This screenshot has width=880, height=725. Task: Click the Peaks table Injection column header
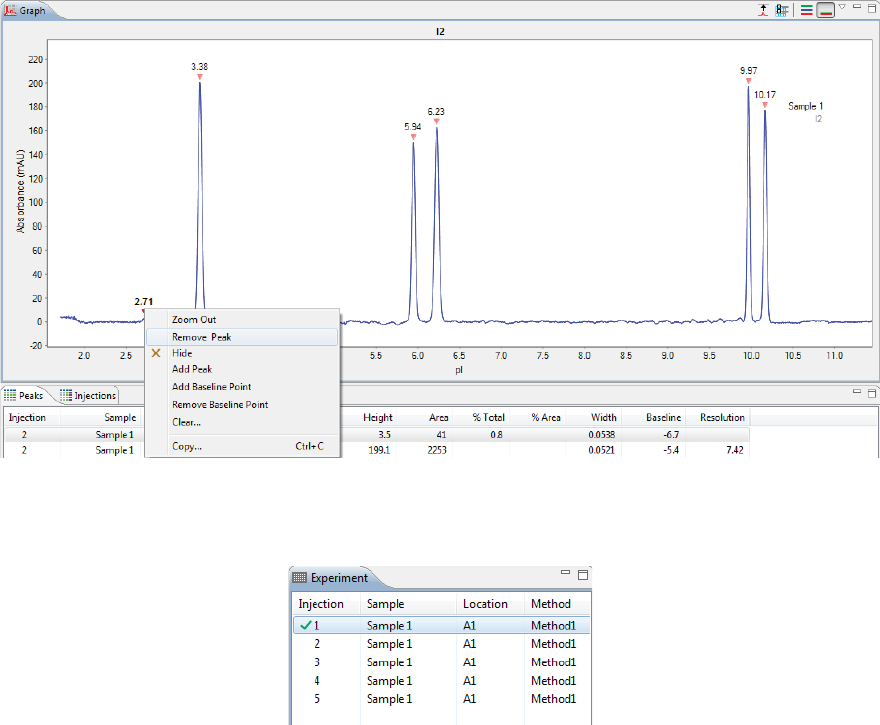click(x=28, y=417)
